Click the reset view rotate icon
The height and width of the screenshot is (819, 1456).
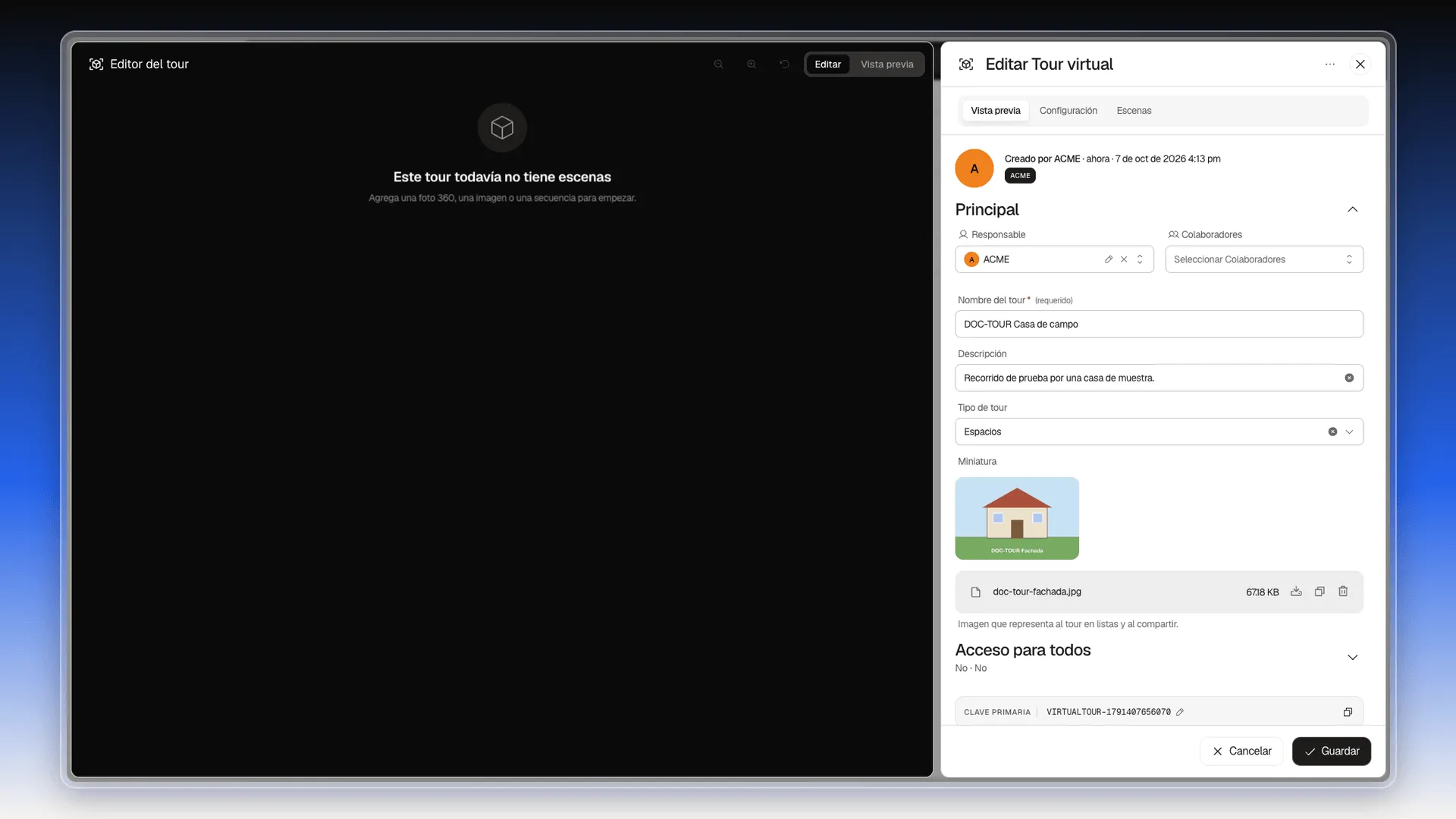coord(785,64)
